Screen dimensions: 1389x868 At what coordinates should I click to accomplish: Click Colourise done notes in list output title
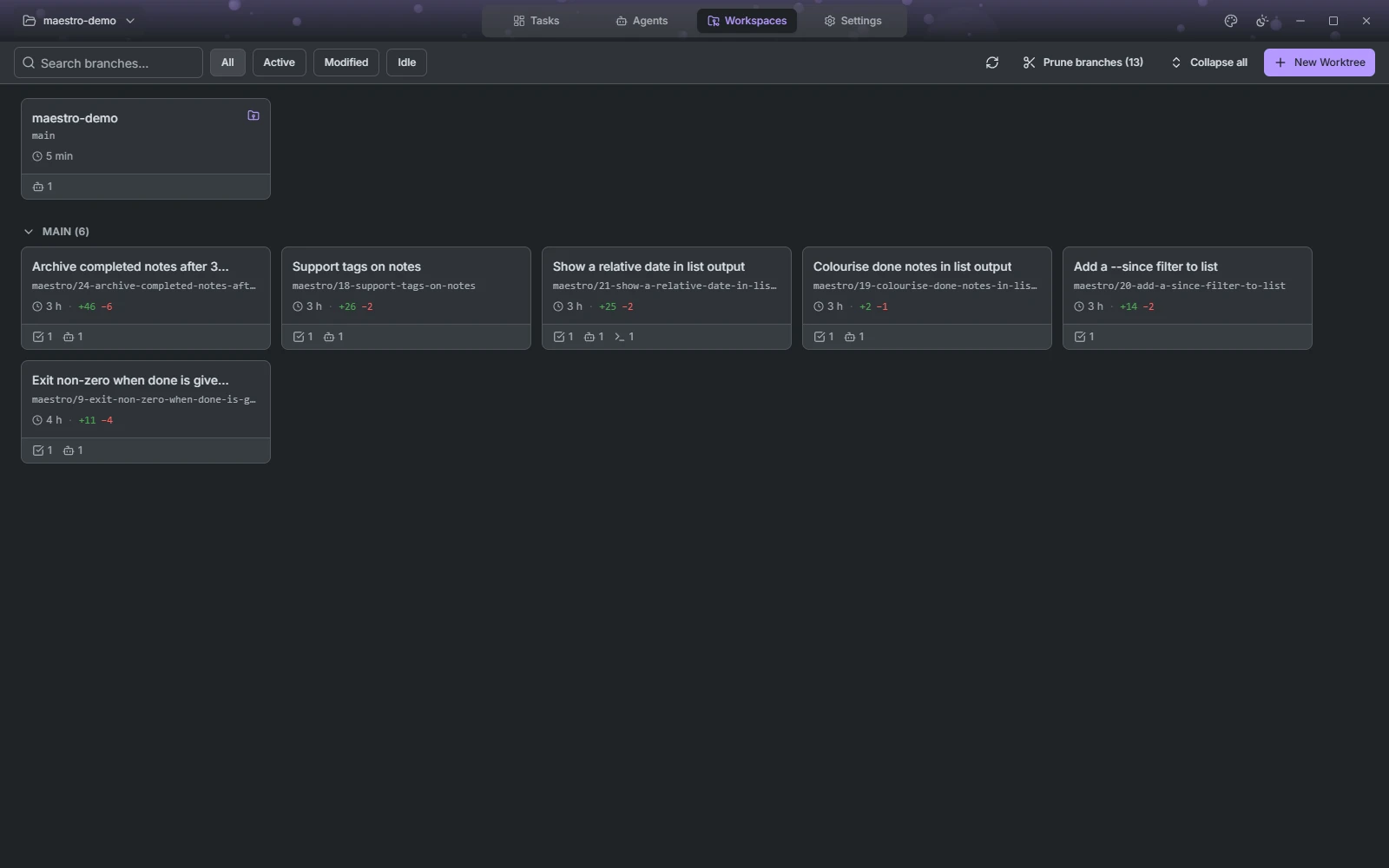click(912, 266)
